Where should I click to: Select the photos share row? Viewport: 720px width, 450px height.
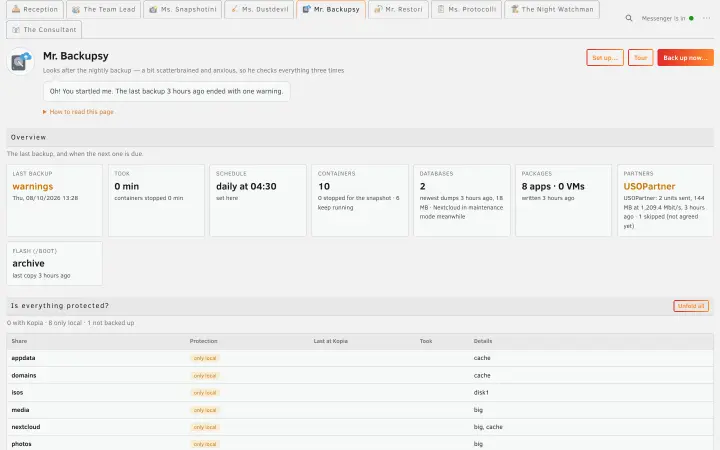pyautogui.click(x=360, y=444)
